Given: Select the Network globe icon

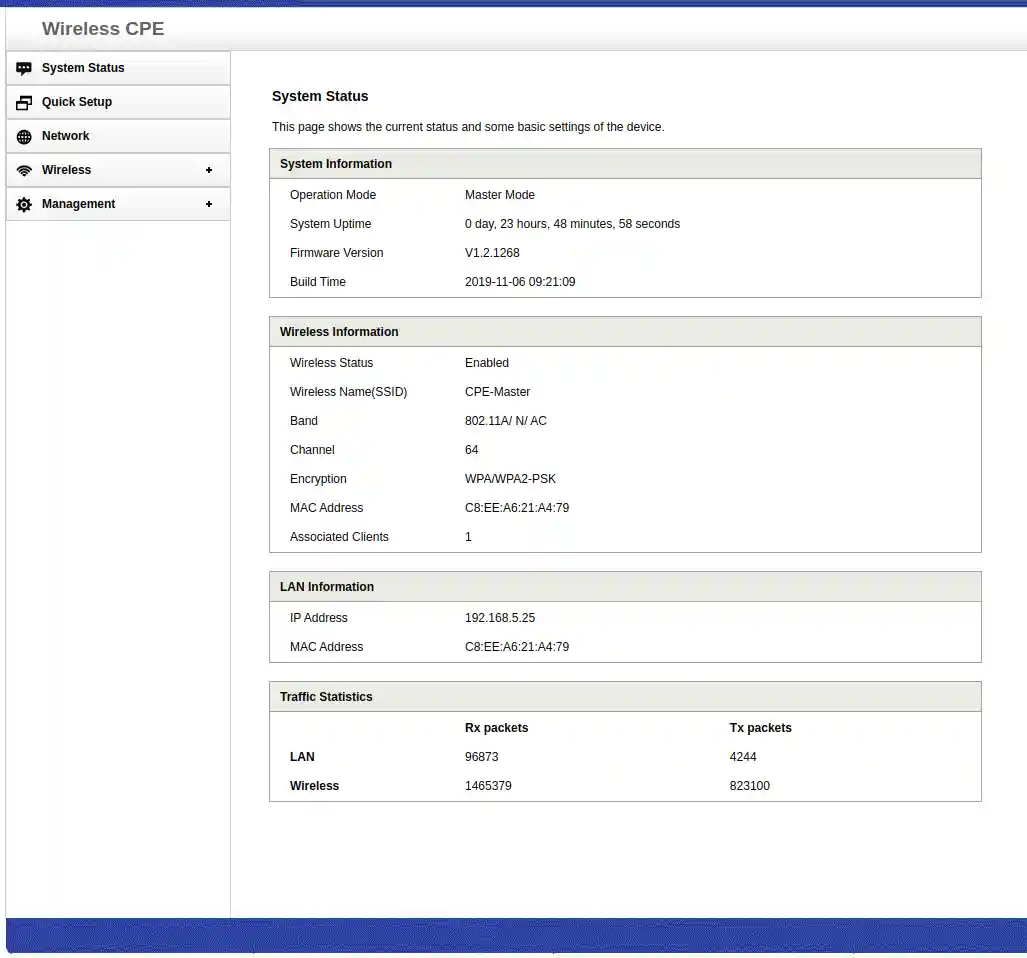Looking at the screenshot, I should [23, 136].
